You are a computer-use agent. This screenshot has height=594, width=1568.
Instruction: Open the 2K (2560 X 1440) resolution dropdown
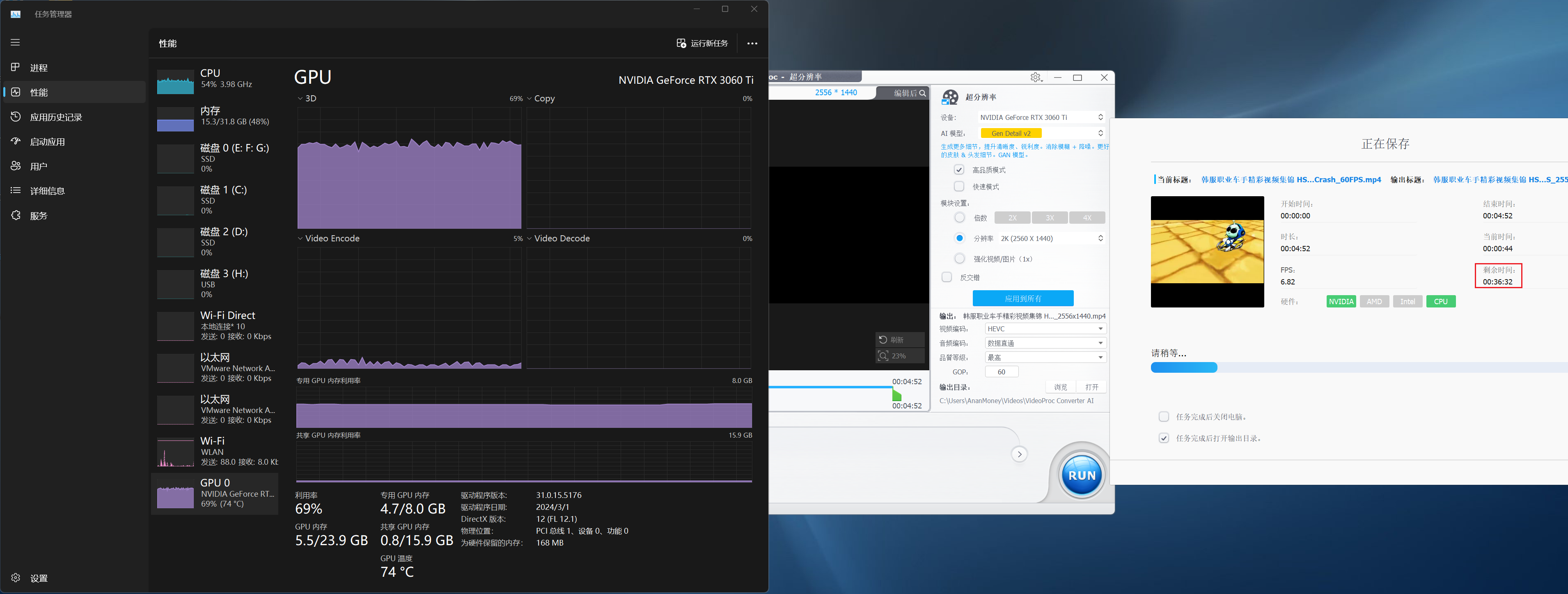click(x=1052, y=239)
